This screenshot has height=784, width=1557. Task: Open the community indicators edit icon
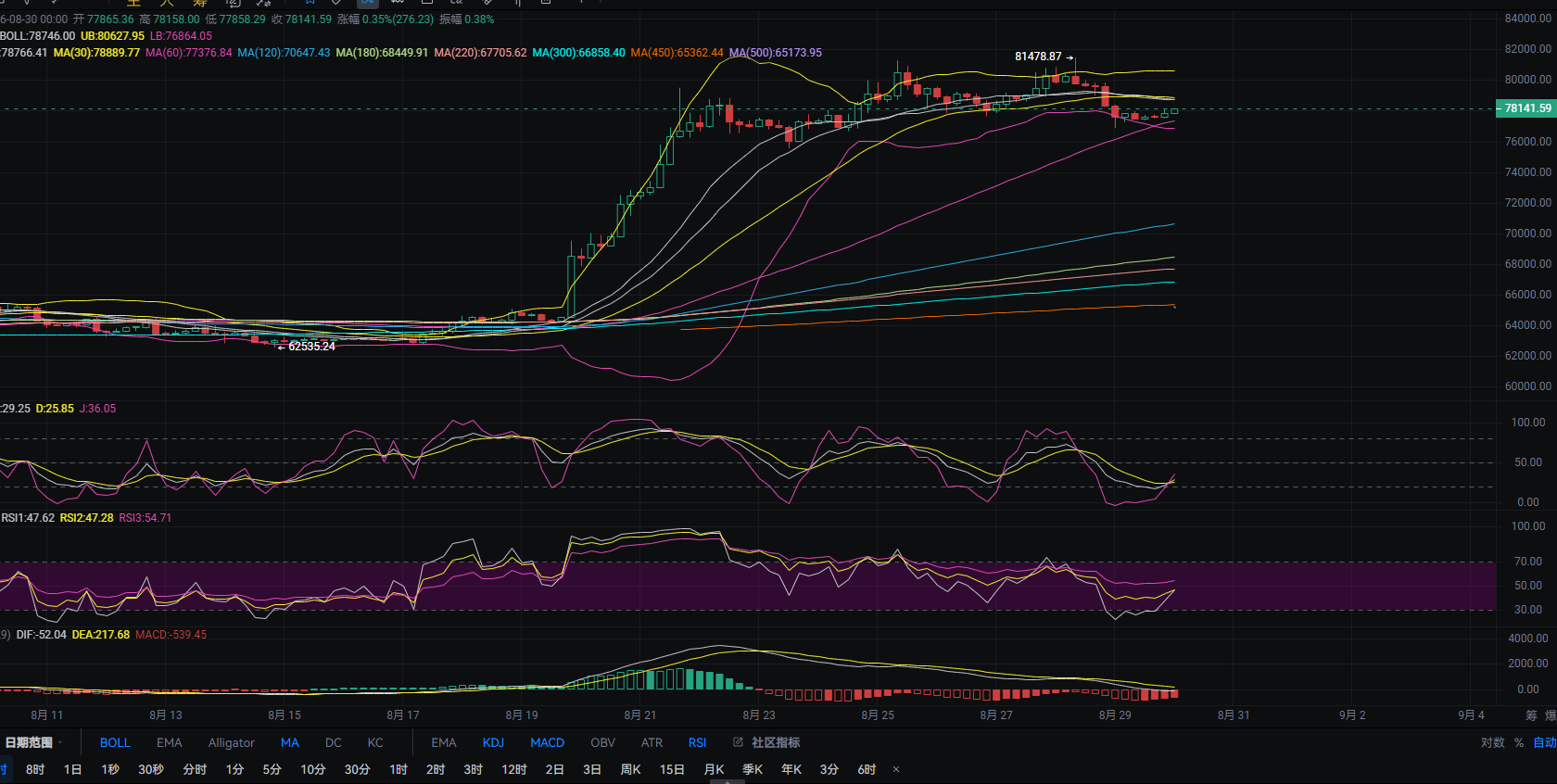(x=739, y=742)
